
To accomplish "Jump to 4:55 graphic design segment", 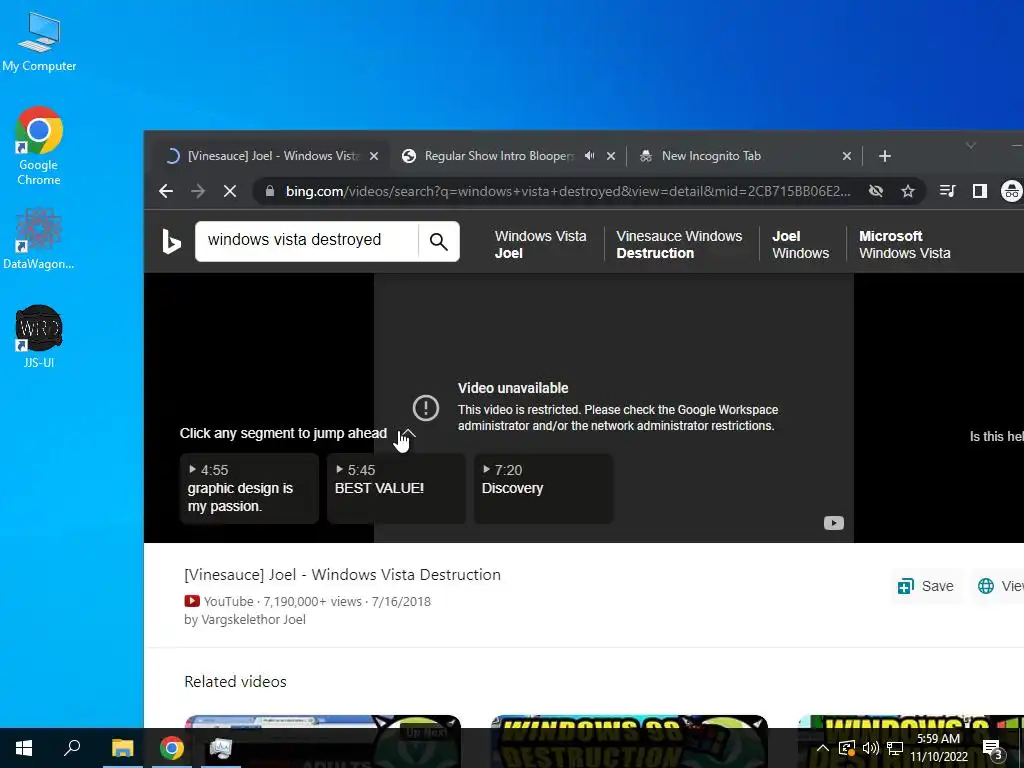I will pos(249,488).
